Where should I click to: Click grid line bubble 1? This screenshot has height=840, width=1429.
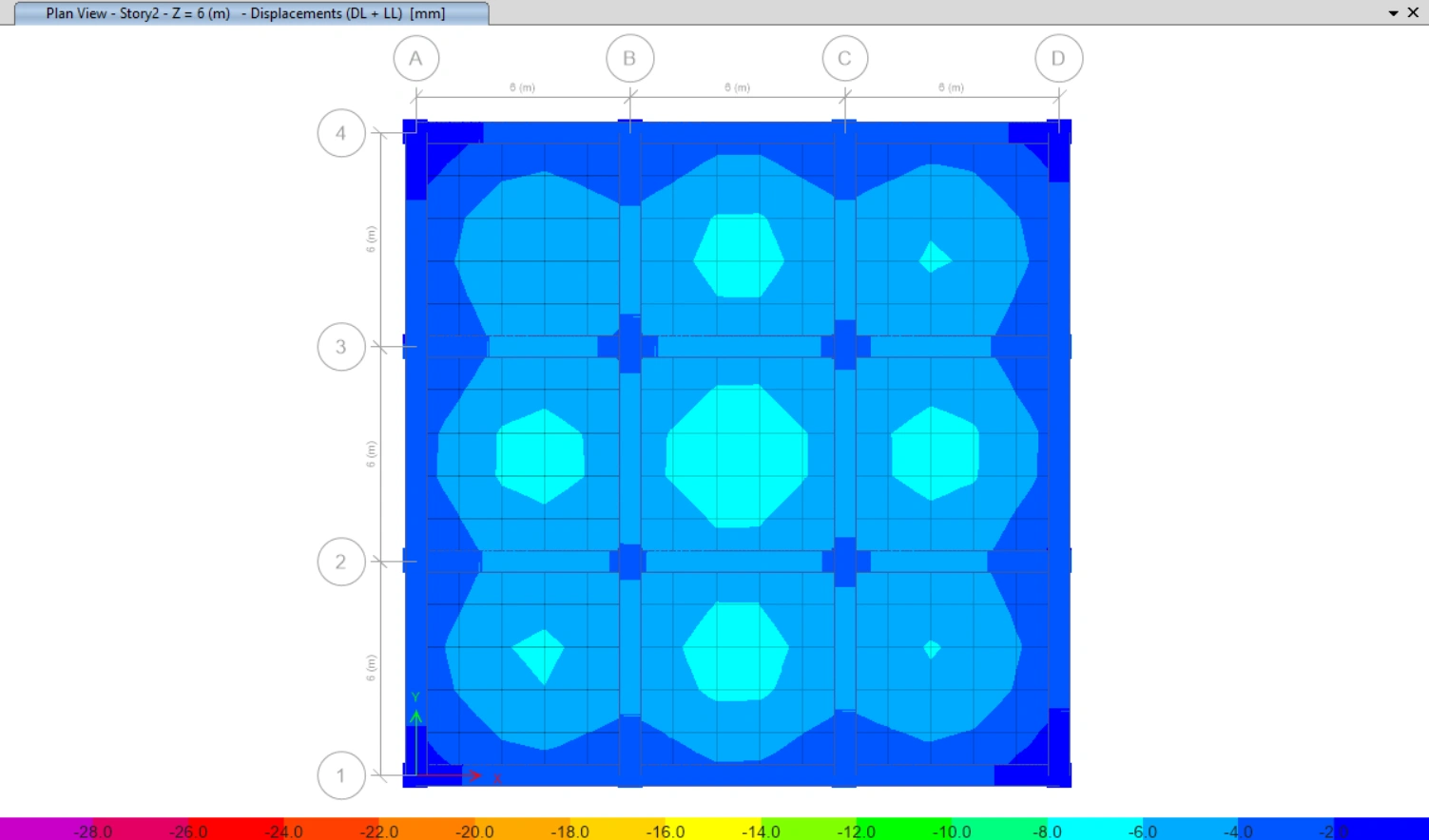pos(340,775)
